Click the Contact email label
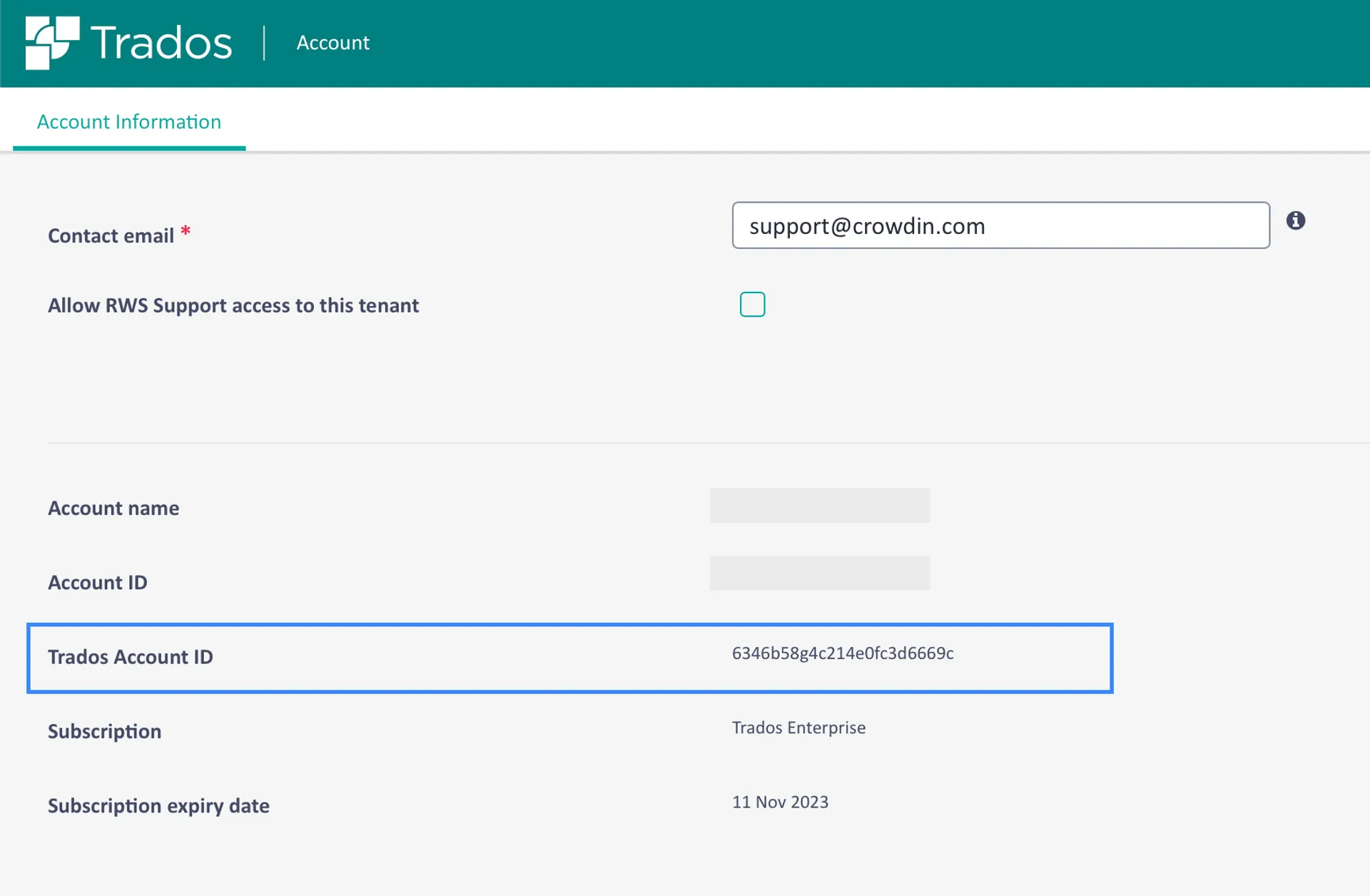1370x896 pixels. point(111,236)
